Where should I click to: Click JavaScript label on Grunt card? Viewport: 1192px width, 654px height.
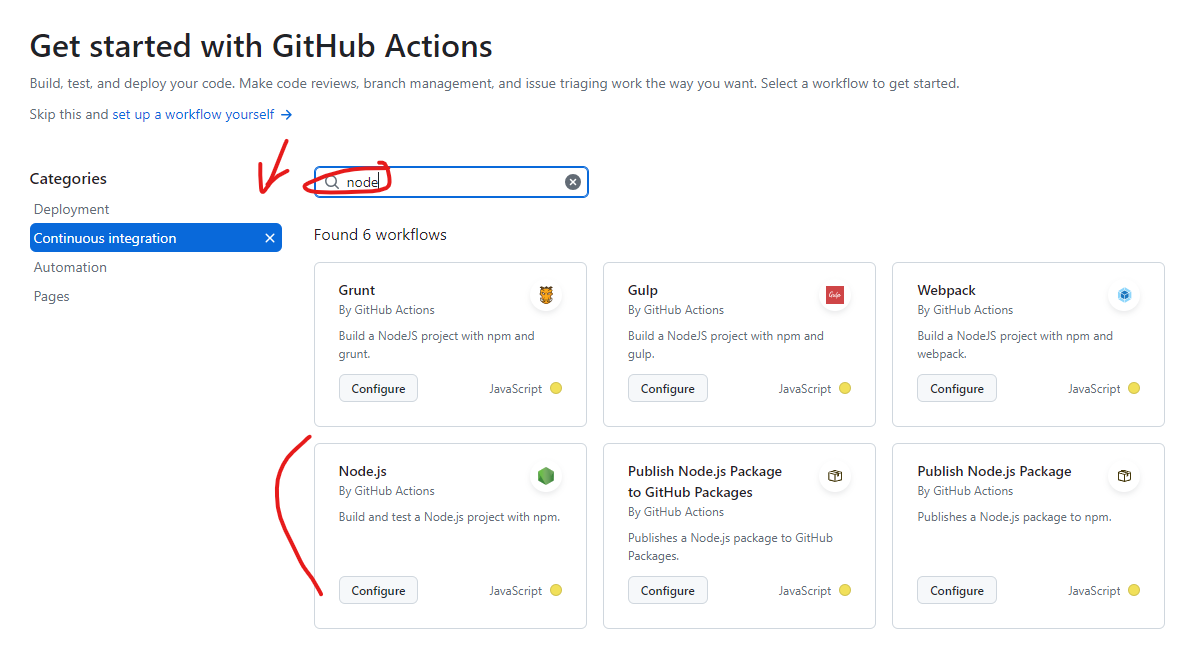pos(515,389)
